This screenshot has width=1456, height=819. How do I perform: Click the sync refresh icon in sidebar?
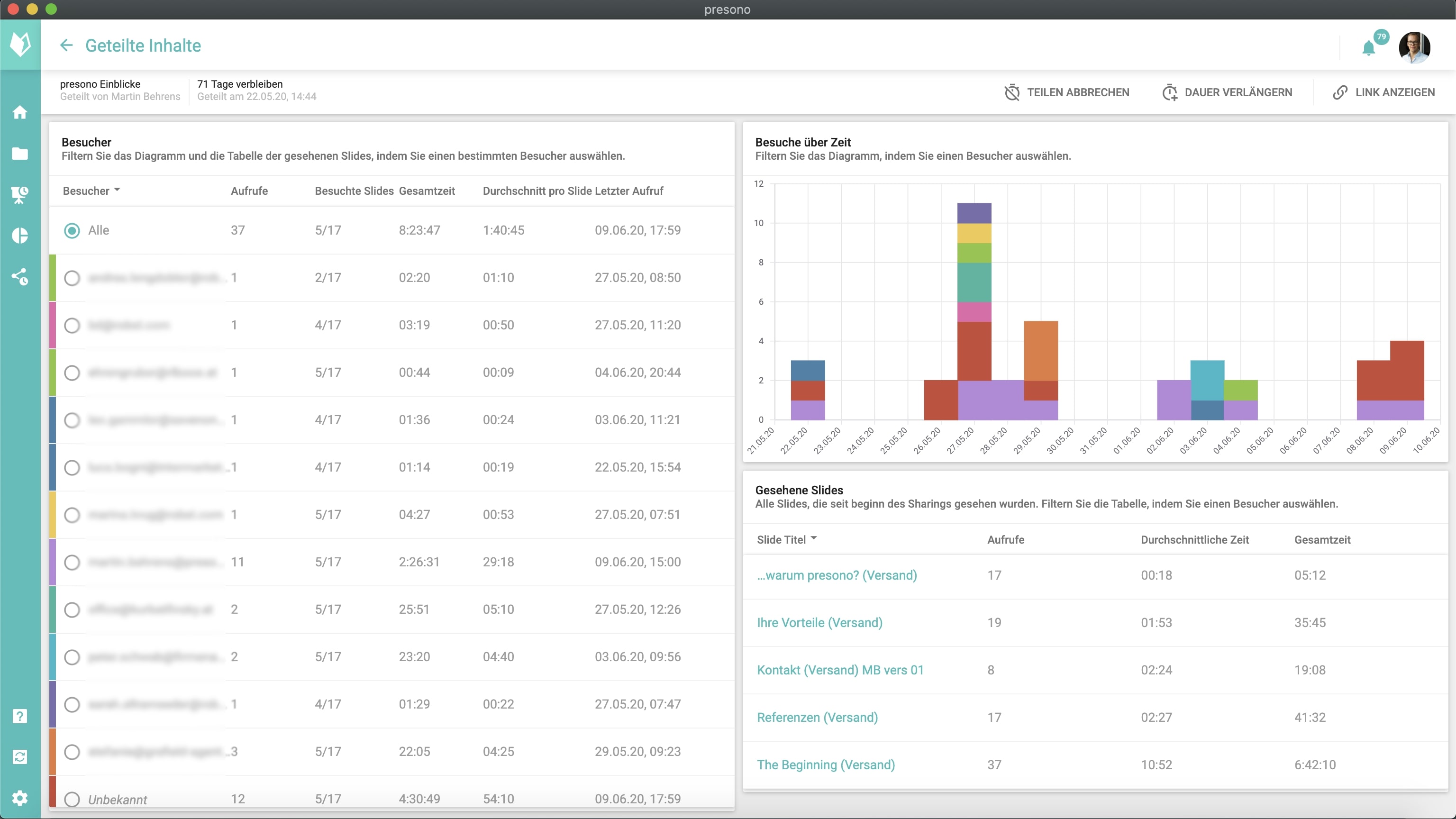pyautogui.click(x=20, y=757)
